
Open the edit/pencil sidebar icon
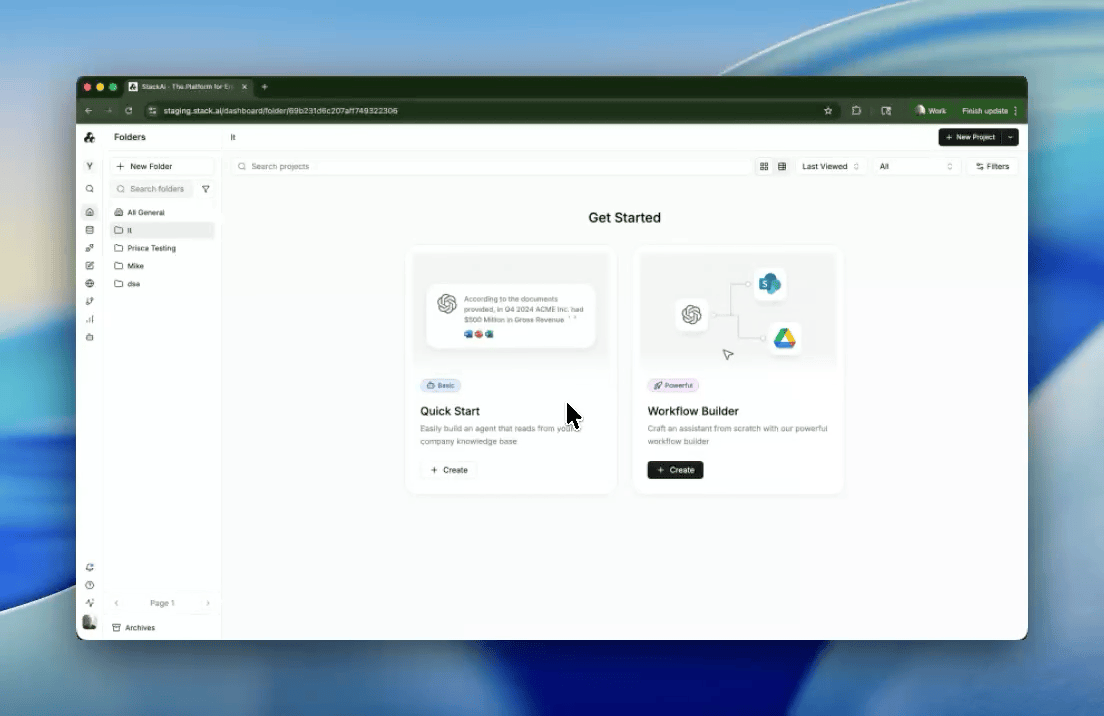click(x=89, y=265)
